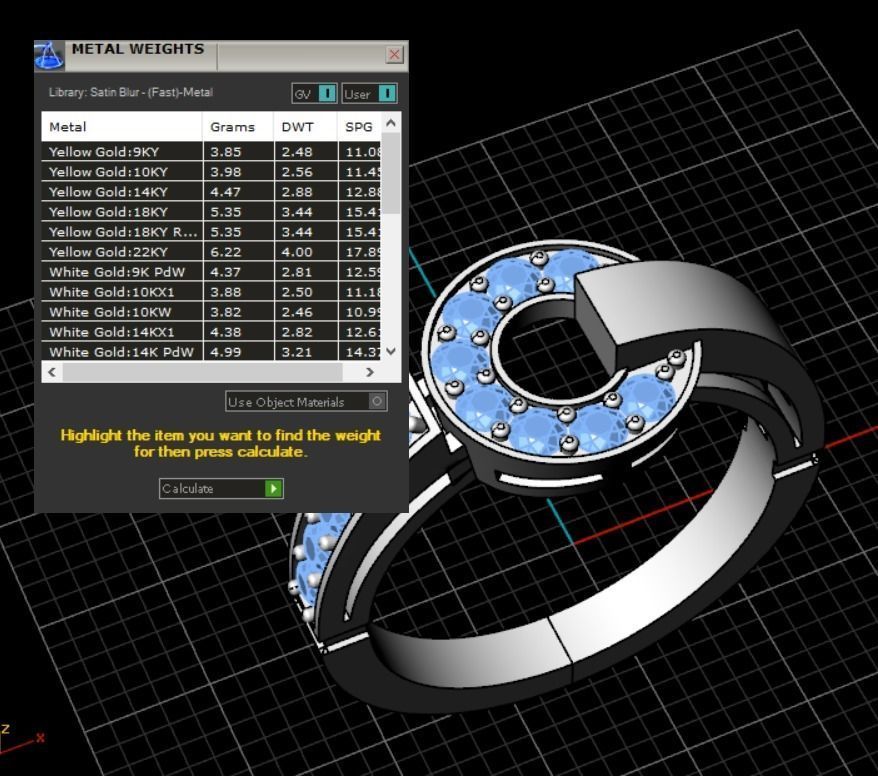Click the horizontal scrollbar thumb

click(202, 372)
